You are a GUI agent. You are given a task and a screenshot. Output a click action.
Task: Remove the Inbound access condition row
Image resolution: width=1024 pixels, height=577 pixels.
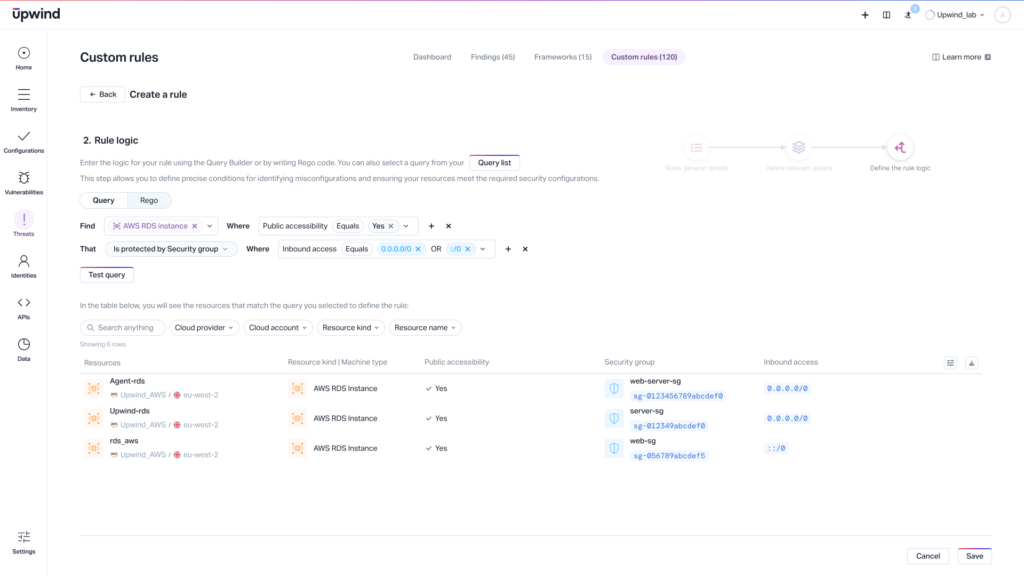point(525,249)
